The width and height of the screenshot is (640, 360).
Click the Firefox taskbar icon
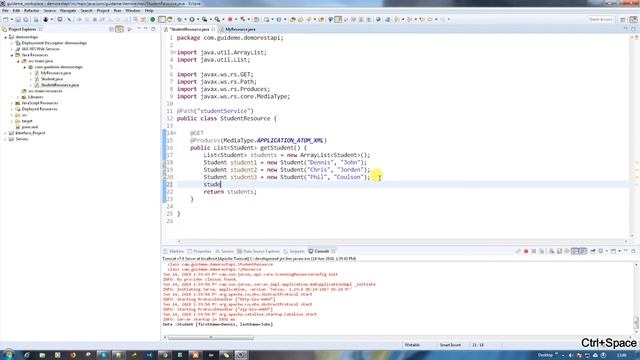tap(73, 355)
